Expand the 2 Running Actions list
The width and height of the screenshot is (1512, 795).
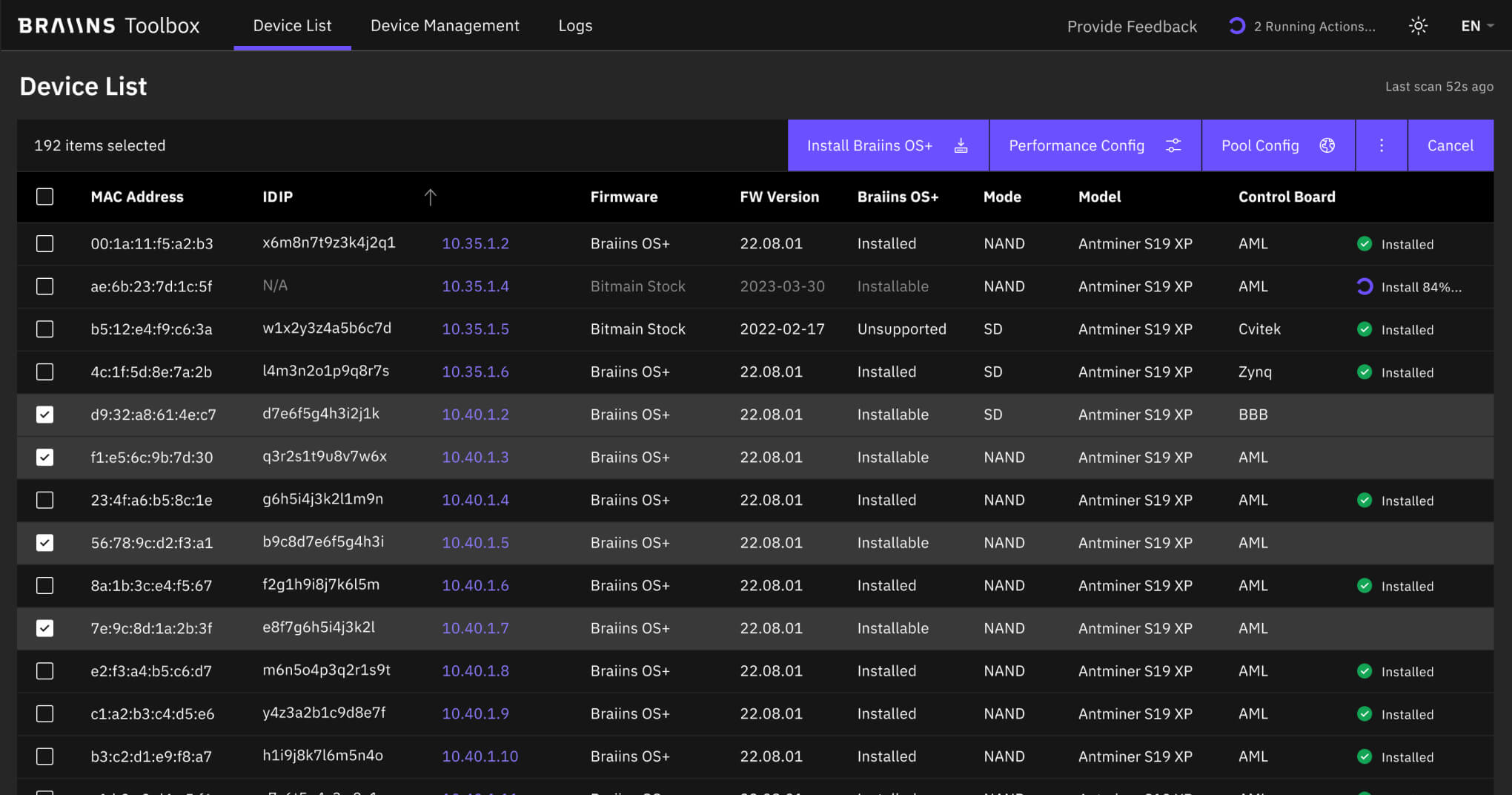click(x=1314, y=27)
